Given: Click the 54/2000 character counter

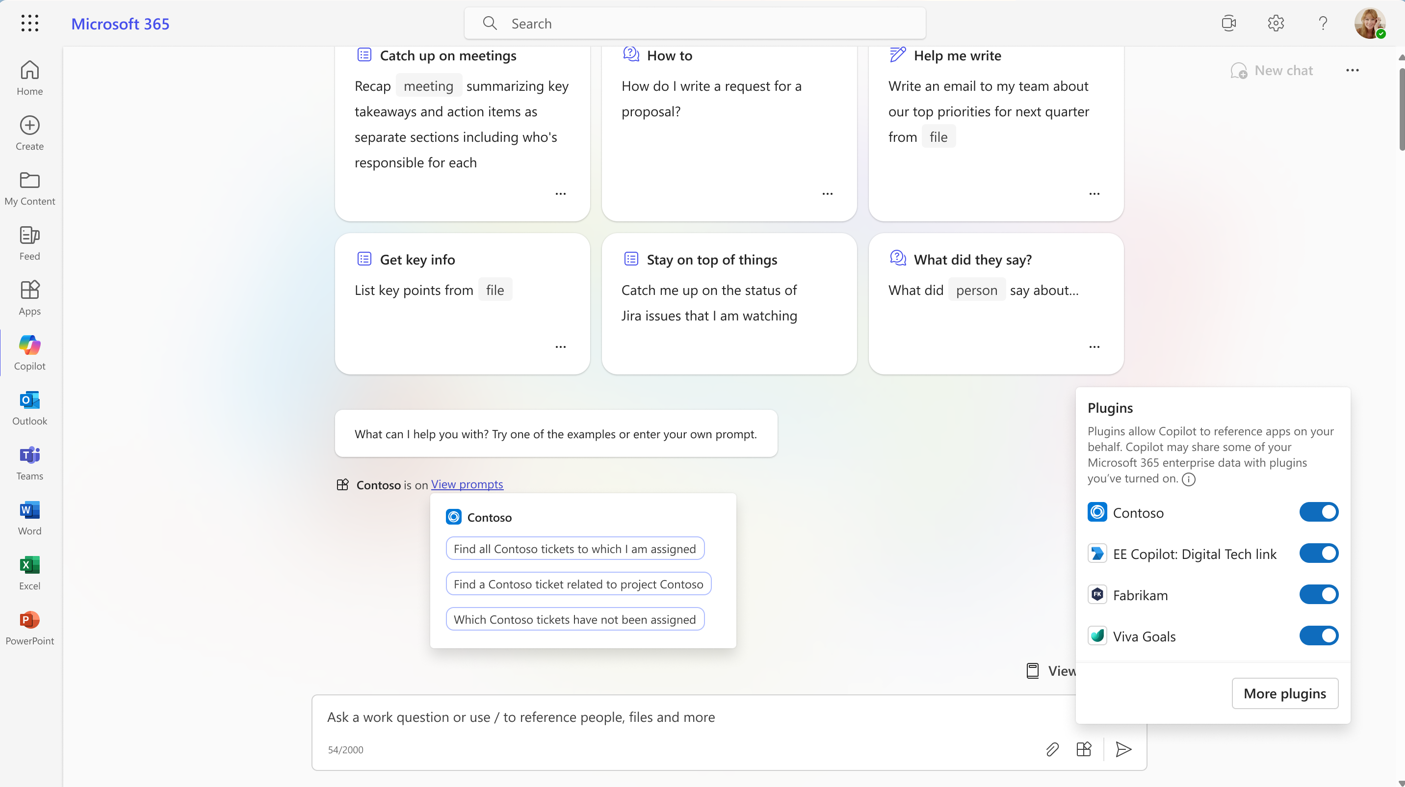Looking at the screenshot, I should pyautogui.click(x=345, y=750).
